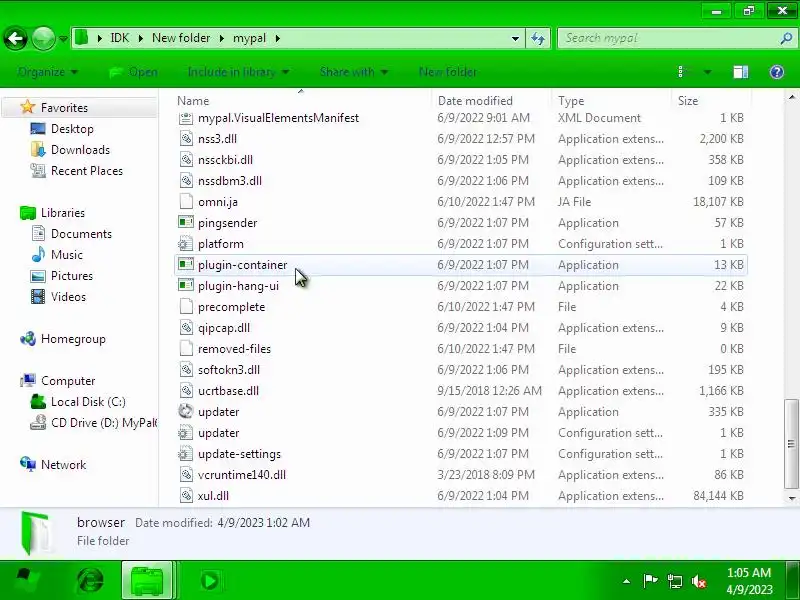
Task: Open Downloads in the navigation pane
Action: 81,149
